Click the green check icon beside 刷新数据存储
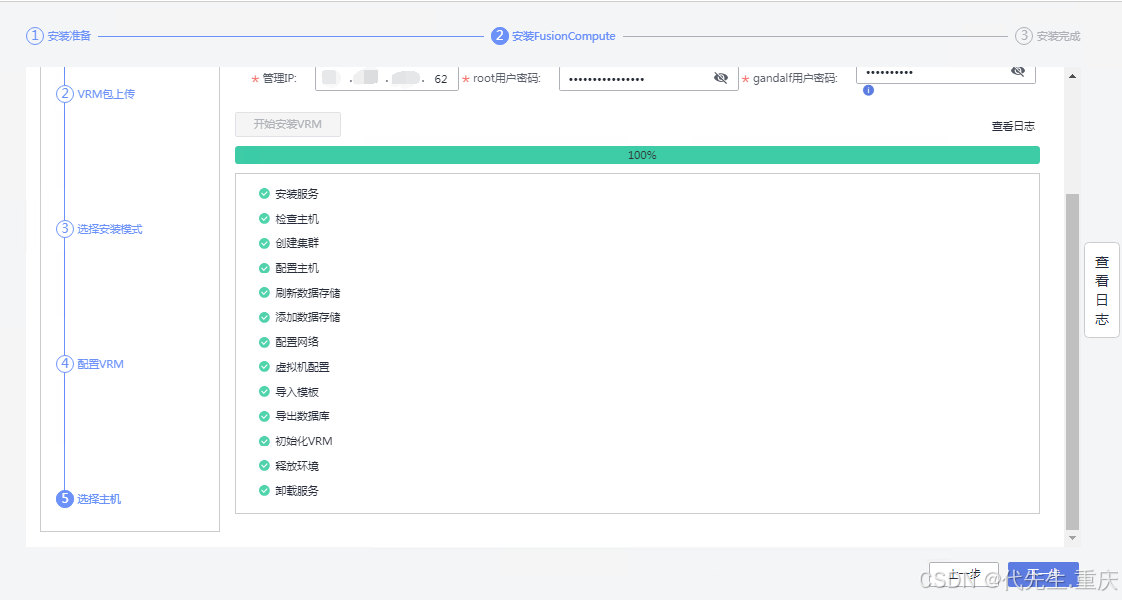Viewport: 1122px width, 600px height. 264,292
